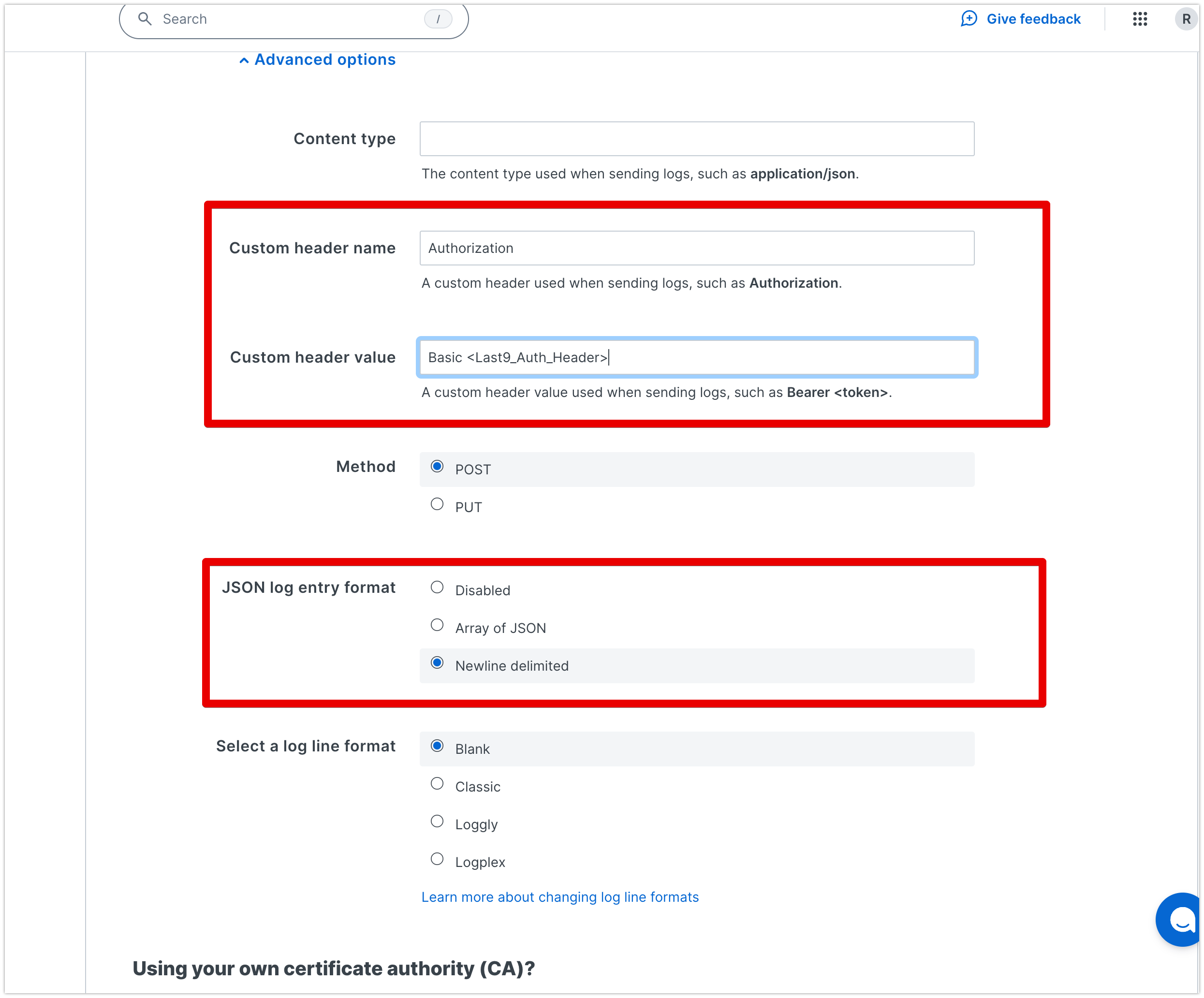Click the user avatar icon
This screenshot has height=998, width=1204.
1183,18
